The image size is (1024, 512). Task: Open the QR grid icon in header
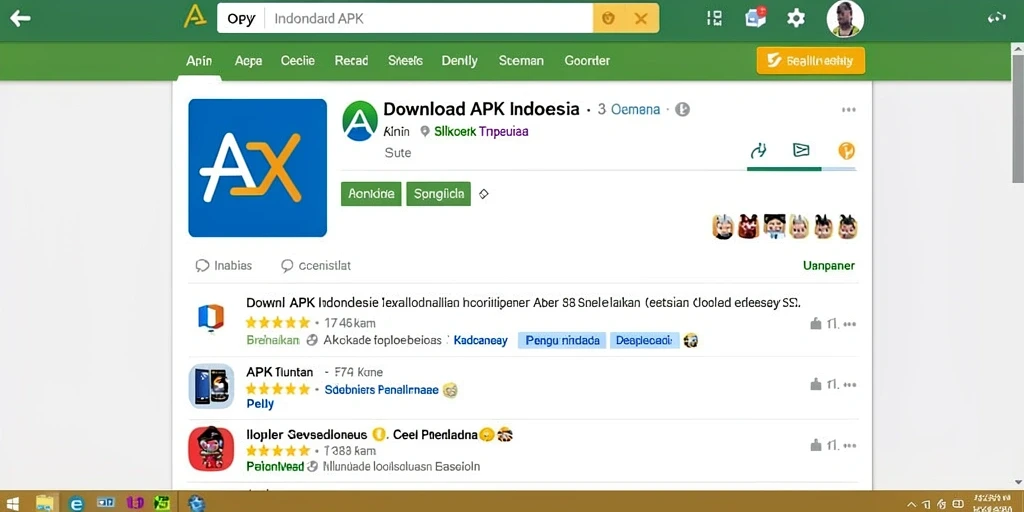(715, 18)
